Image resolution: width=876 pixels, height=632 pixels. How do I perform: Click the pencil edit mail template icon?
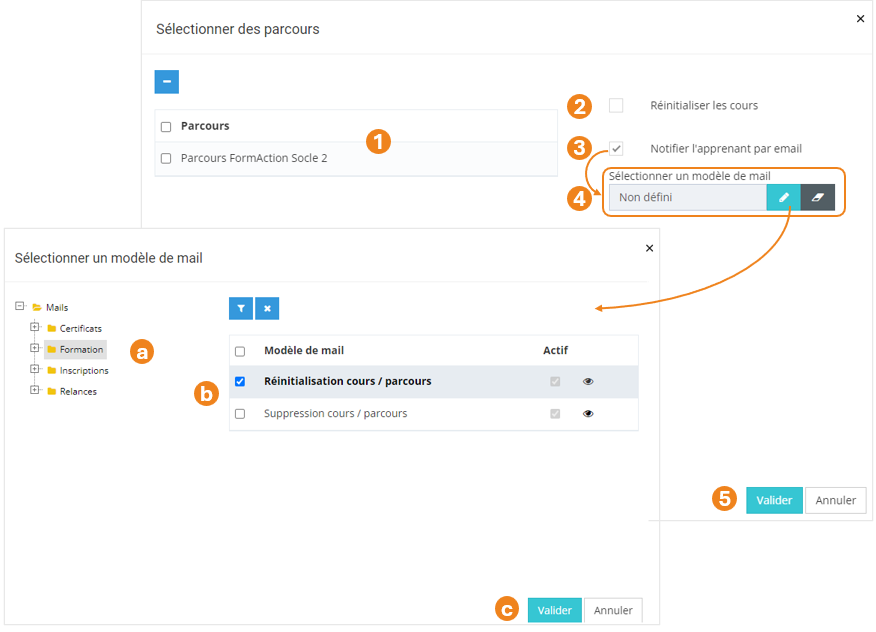point(784,198)
